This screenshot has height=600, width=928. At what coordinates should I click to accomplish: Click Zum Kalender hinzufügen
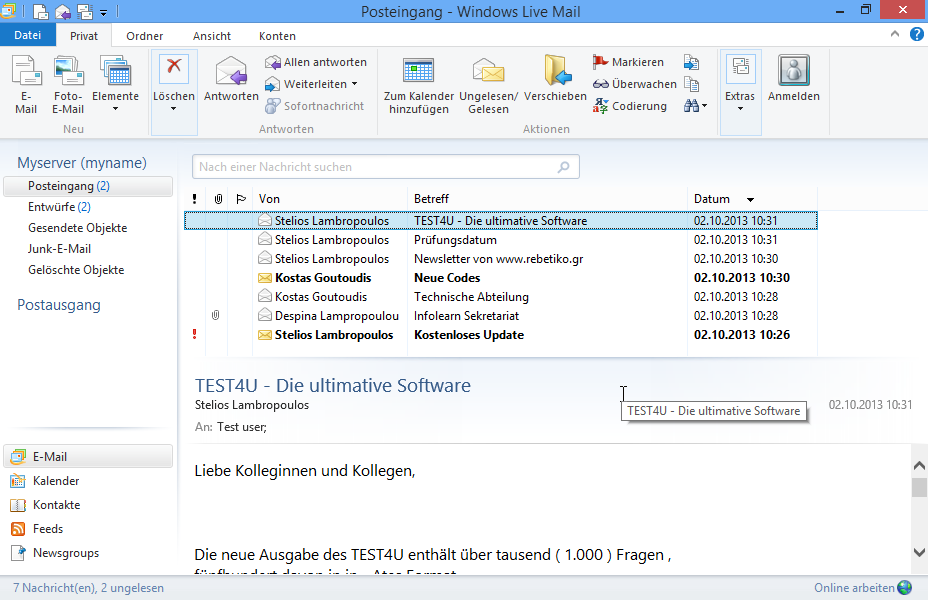click(x=419, y=86)
